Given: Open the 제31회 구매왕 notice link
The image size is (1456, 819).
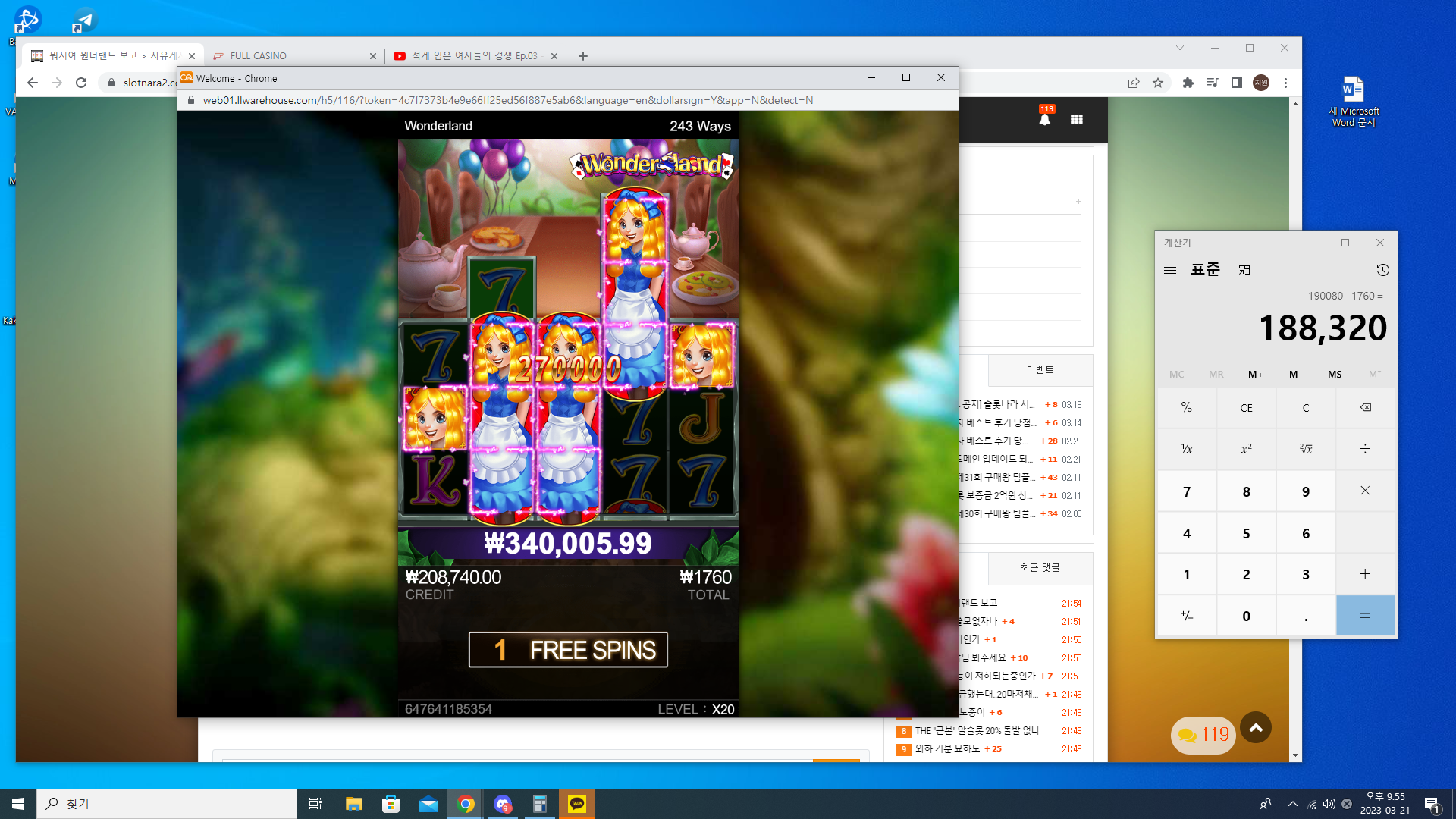Looking at the screenshot, I should (996, 477).
